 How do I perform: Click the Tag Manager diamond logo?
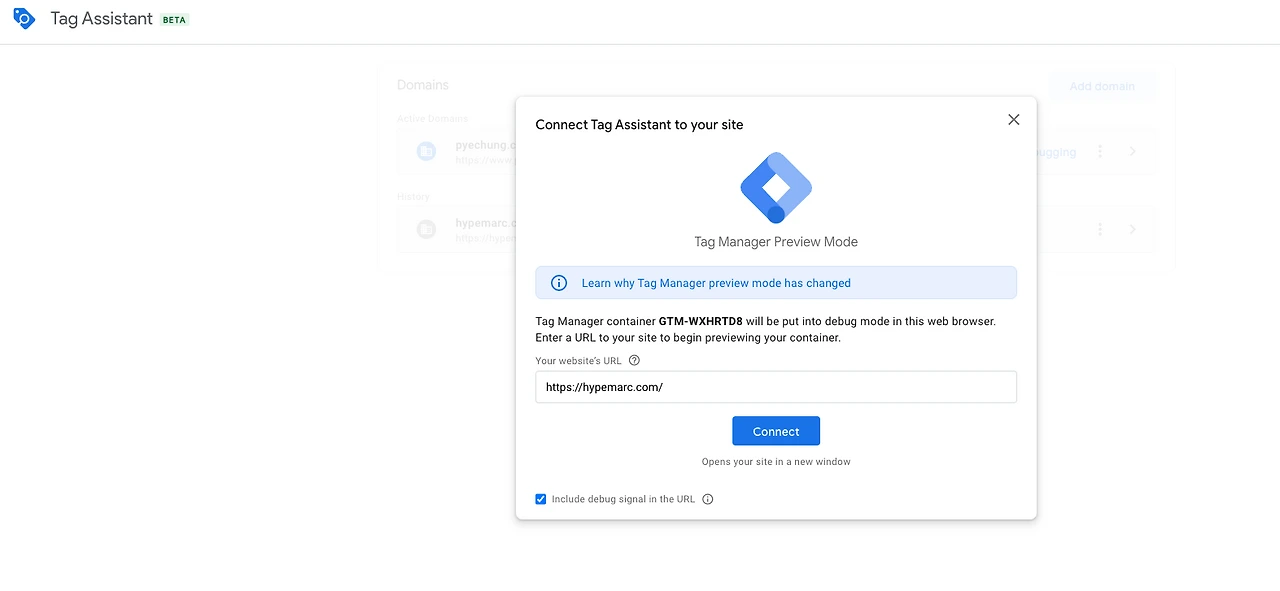[x=776, y=187]
